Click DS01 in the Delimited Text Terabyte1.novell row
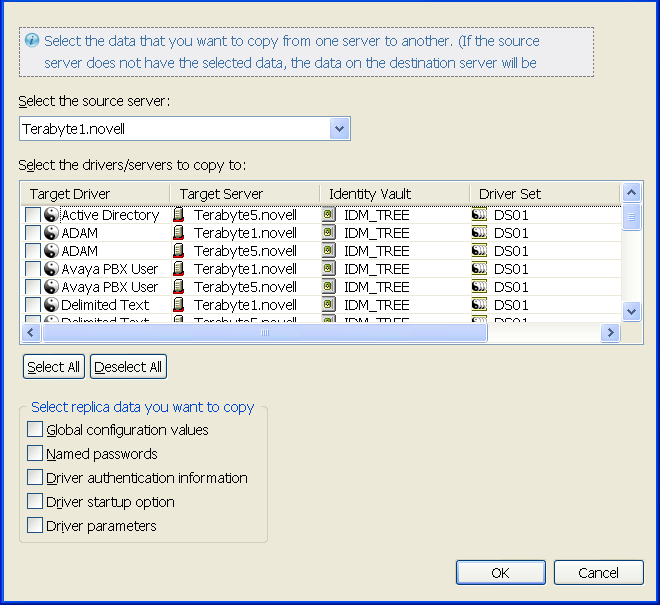Screen dimensions: 660x605 click(x=511, y=305)
